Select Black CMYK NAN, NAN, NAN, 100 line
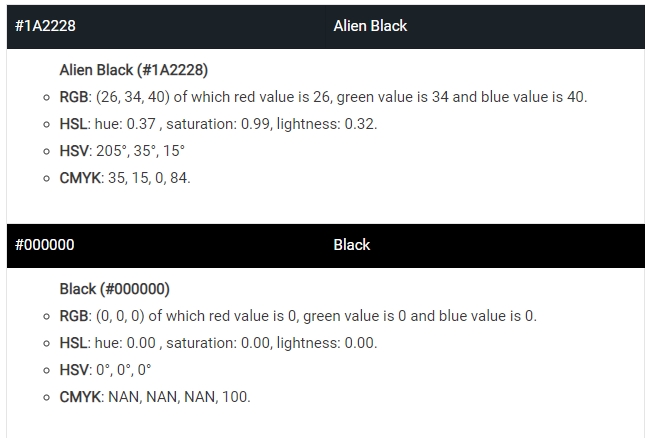This screenshot has height=438, width=649. [x=155, y=397]
